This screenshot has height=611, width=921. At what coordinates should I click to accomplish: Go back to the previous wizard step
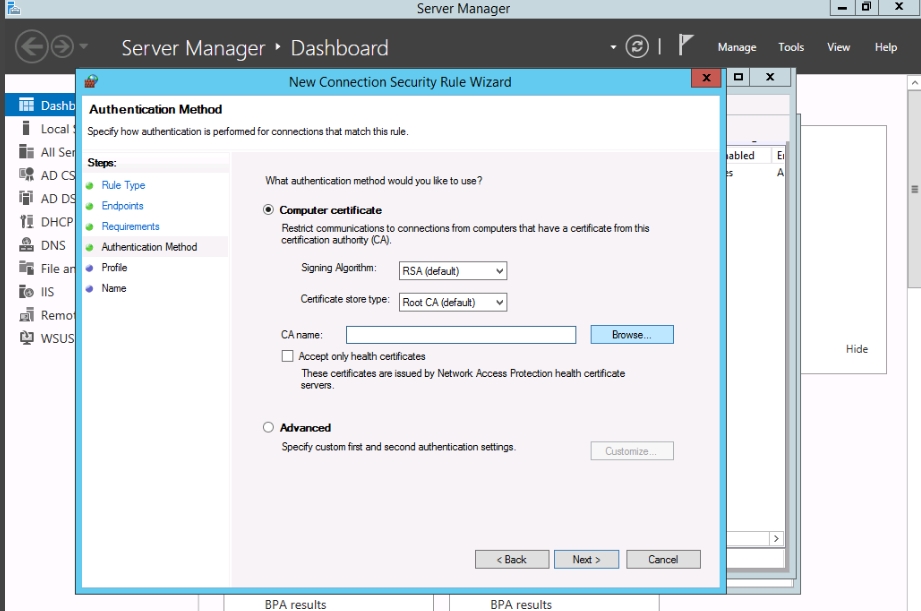tap(512, 559)
